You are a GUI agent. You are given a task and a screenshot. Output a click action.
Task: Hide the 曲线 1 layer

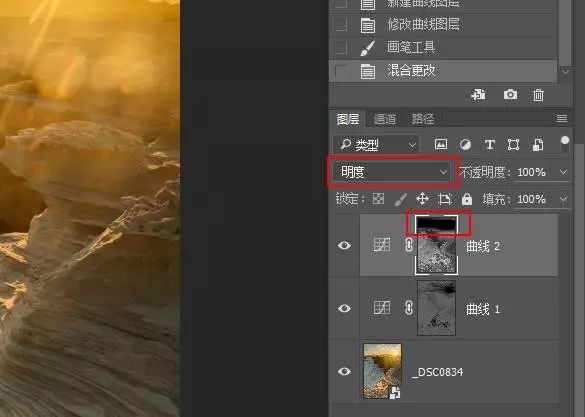[x=344, y=308]
